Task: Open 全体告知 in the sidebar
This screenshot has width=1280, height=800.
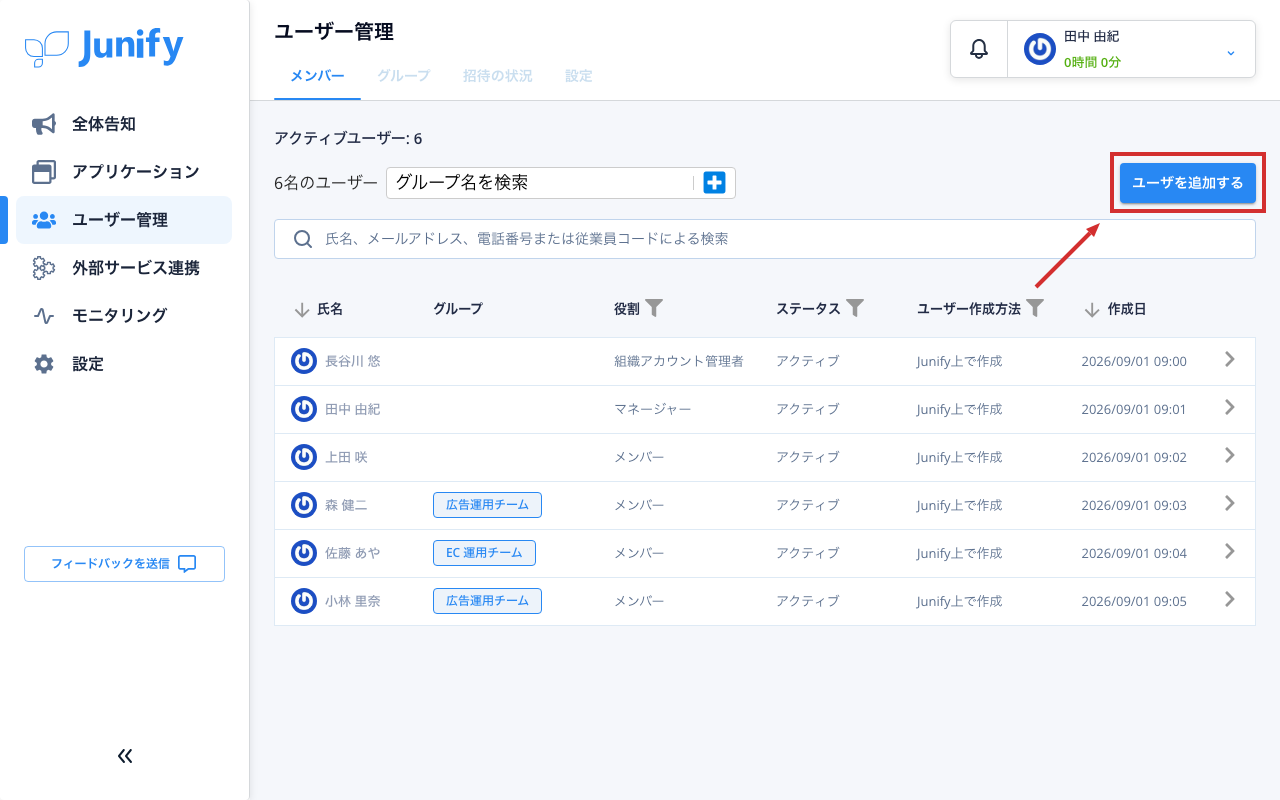Action: click(124, 124)
